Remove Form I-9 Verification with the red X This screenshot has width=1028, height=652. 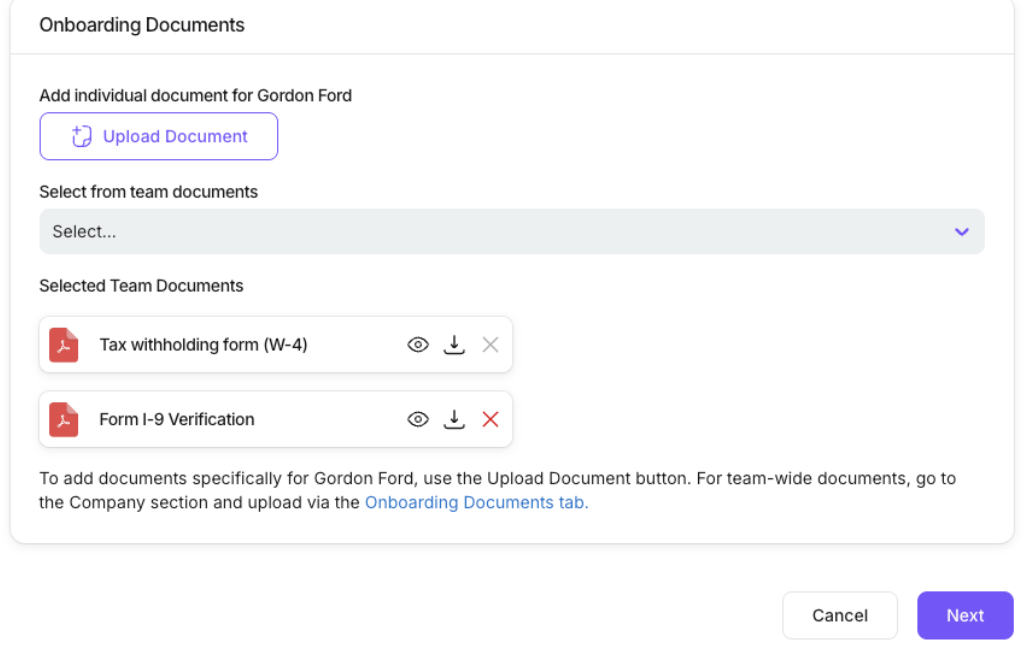click(x=490, y=420)
